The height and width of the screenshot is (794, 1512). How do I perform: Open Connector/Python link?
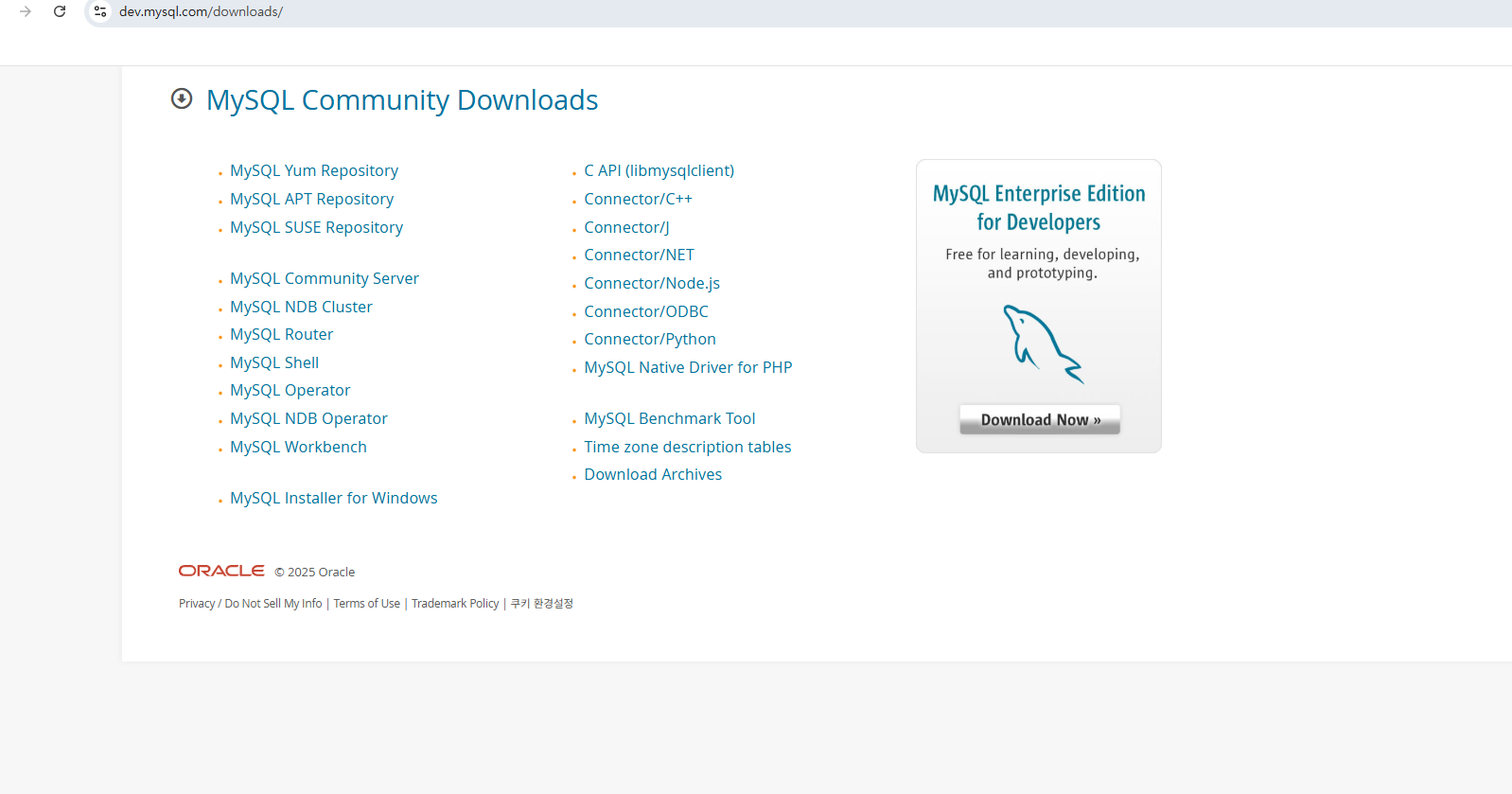pyautogui.click(x=650, y=339)
